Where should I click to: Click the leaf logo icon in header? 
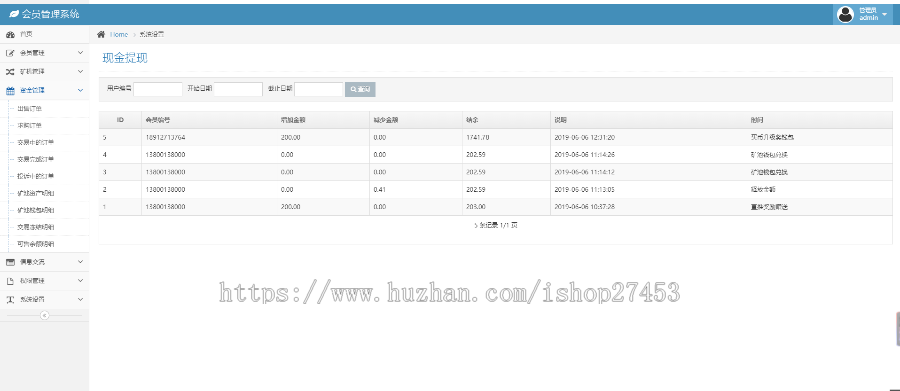(x=14, y=14)
